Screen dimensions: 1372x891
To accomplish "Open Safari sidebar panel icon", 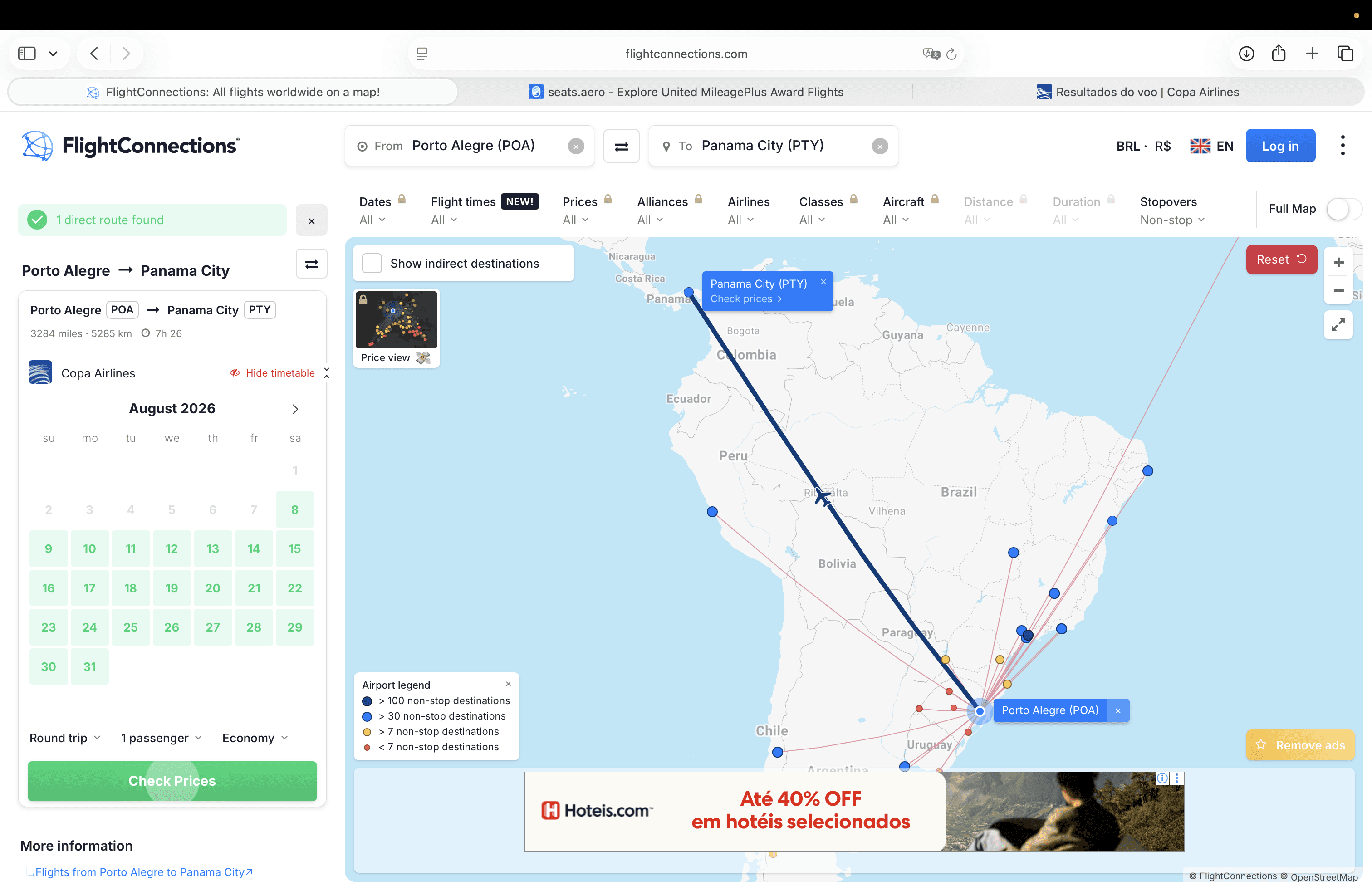I will tap(27, 54).
